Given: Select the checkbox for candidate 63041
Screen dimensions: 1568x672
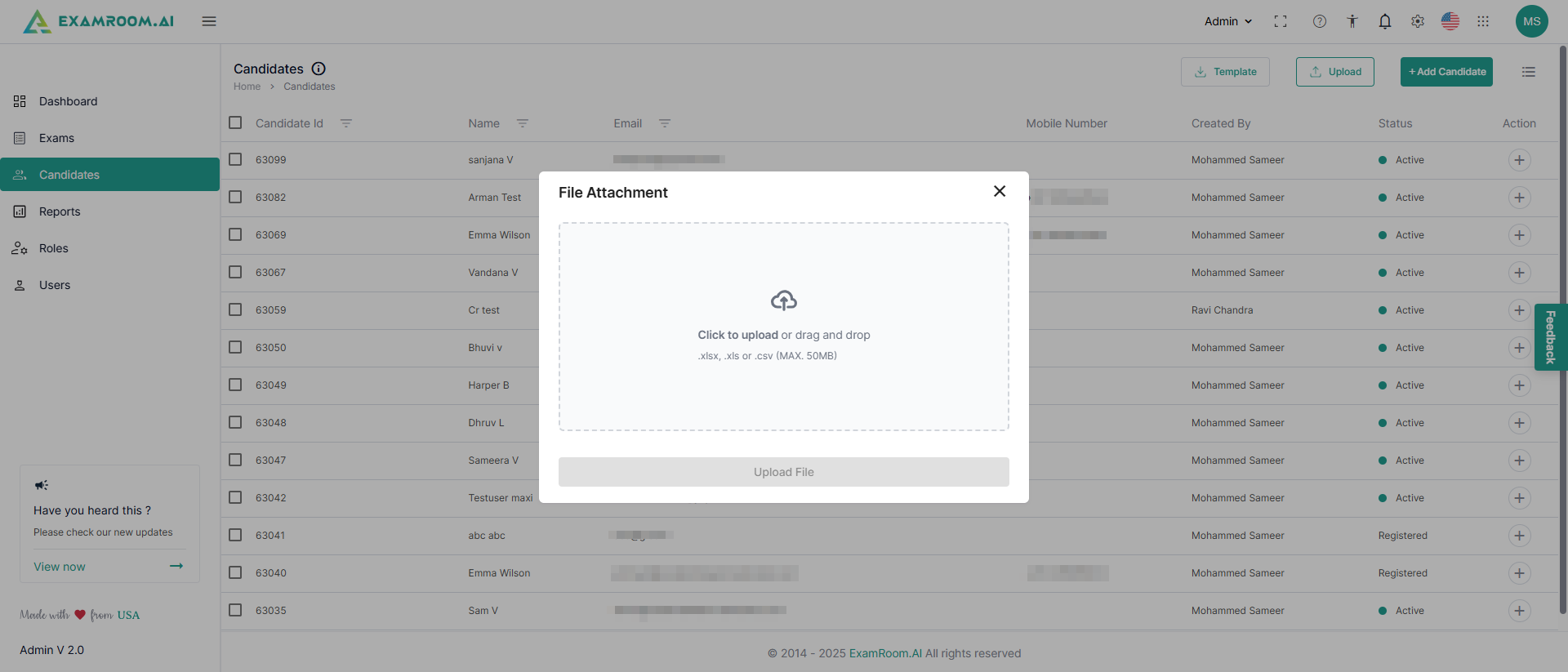Looking at the screenshot, I should 235,535.
